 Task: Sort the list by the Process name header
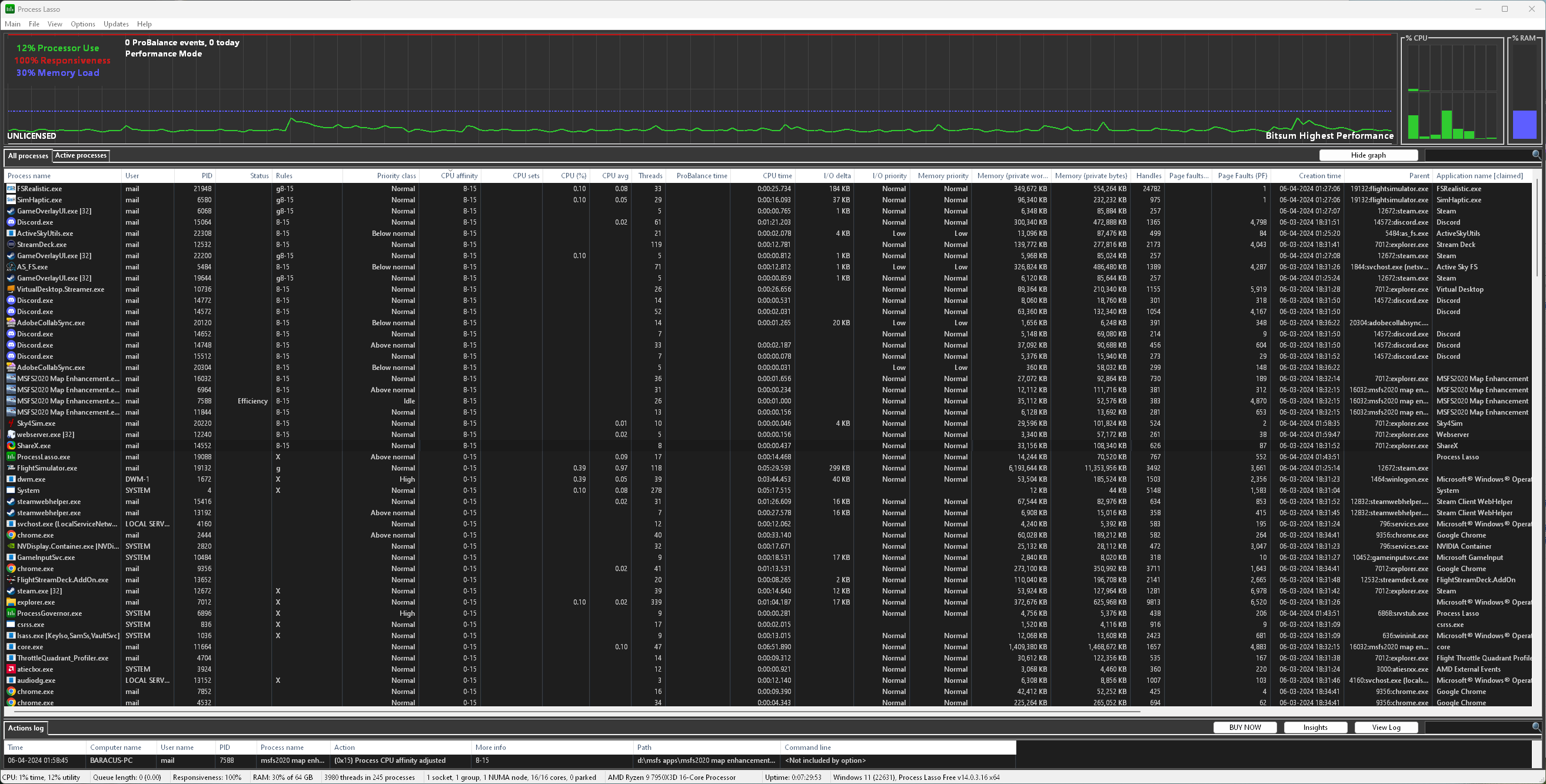(29, 176)
